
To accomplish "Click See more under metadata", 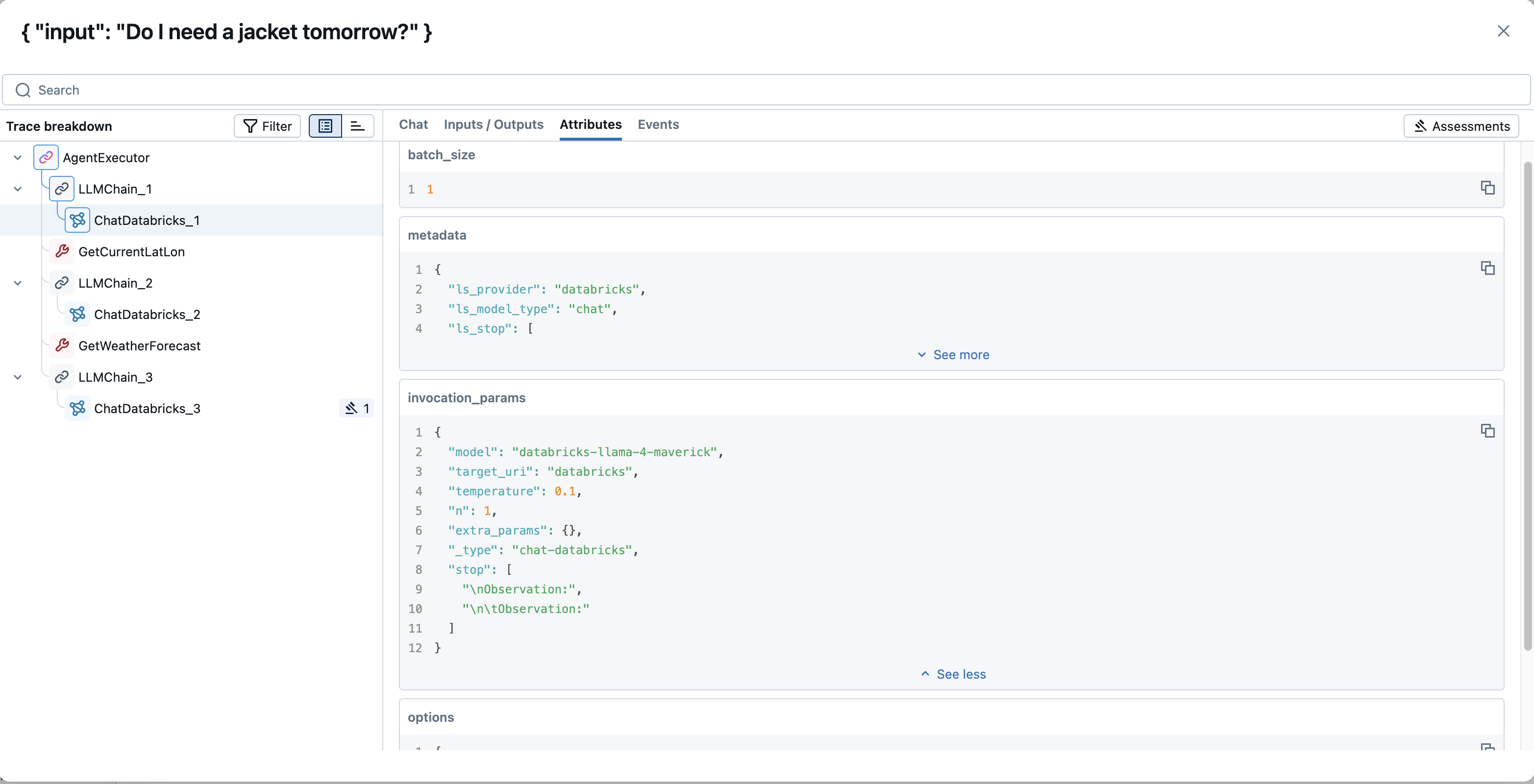I will (x=953, y=355).
